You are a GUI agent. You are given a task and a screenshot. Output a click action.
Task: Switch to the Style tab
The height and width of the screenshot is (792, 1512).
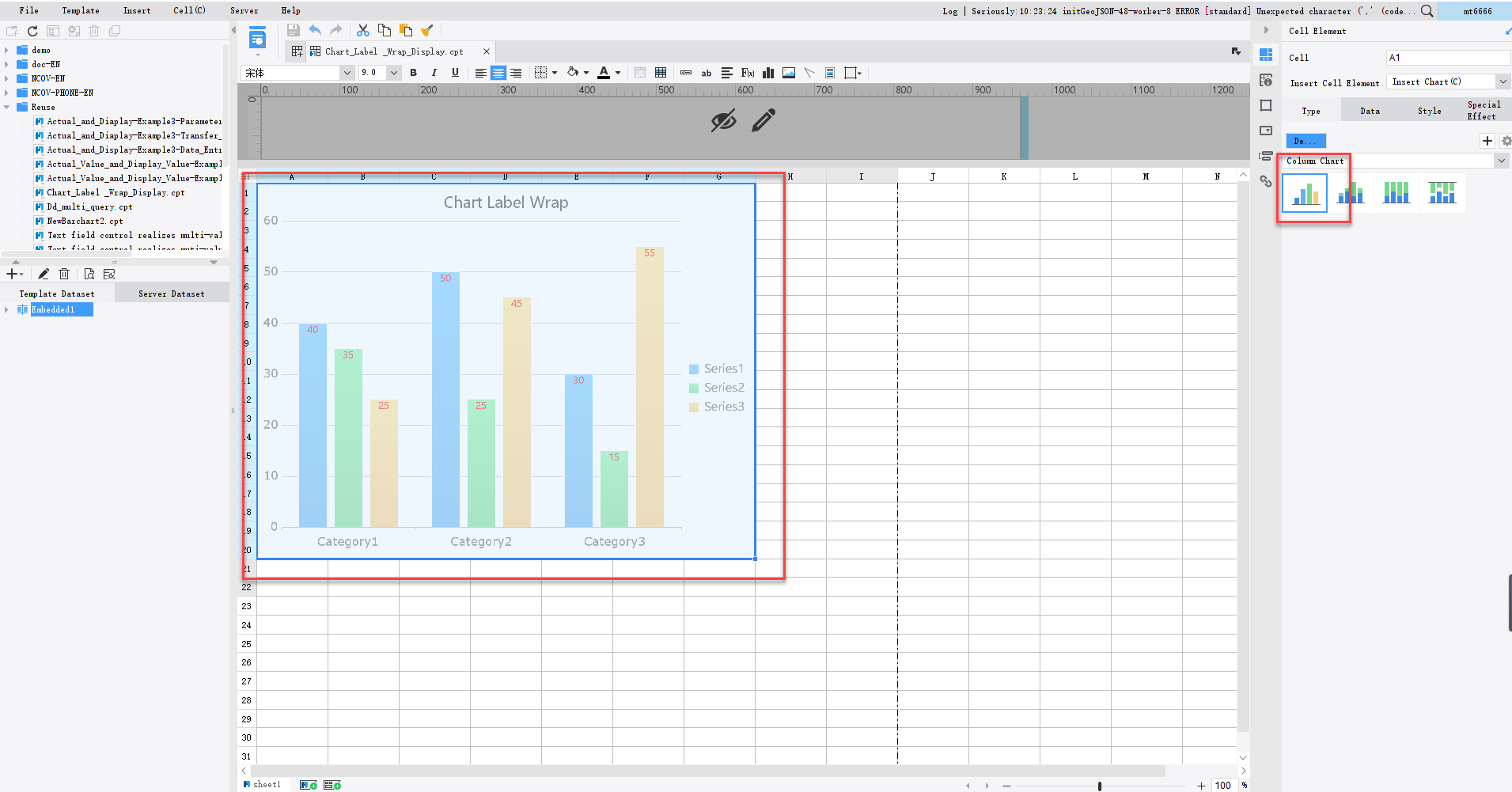(1430, 111)
